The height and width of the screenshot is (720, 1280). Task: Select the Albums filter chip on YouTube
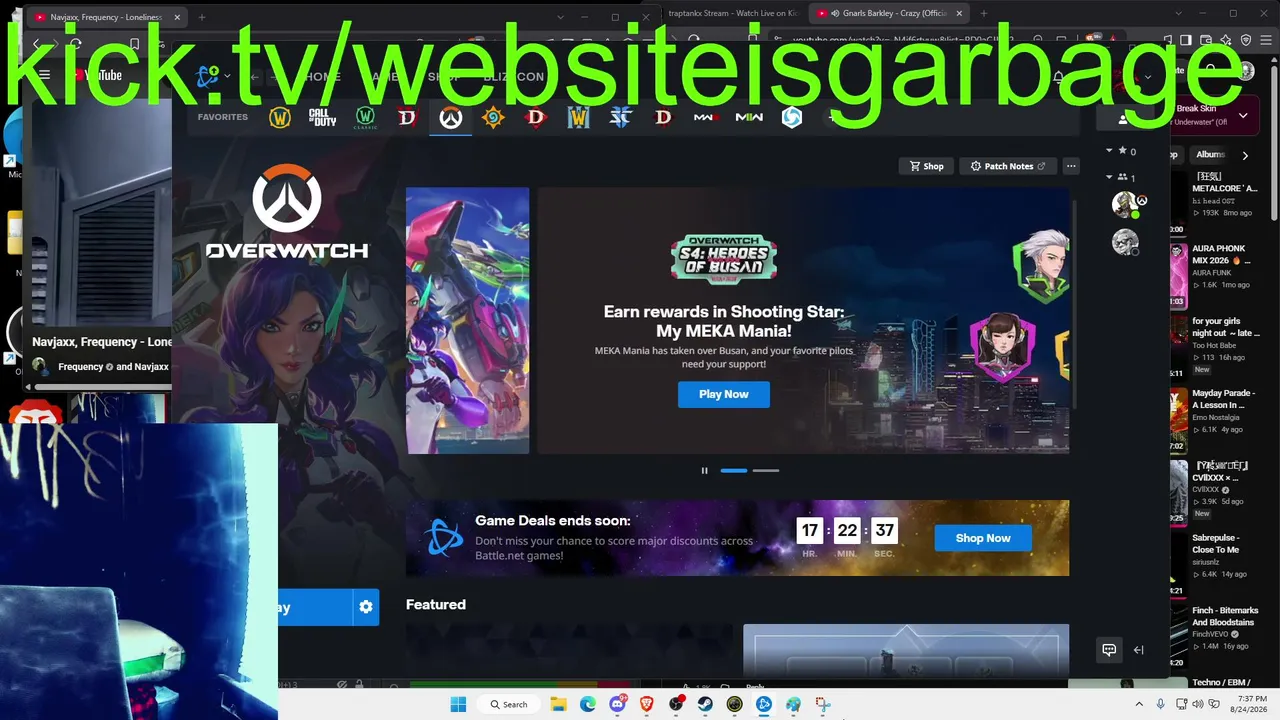click(1210, 155)
